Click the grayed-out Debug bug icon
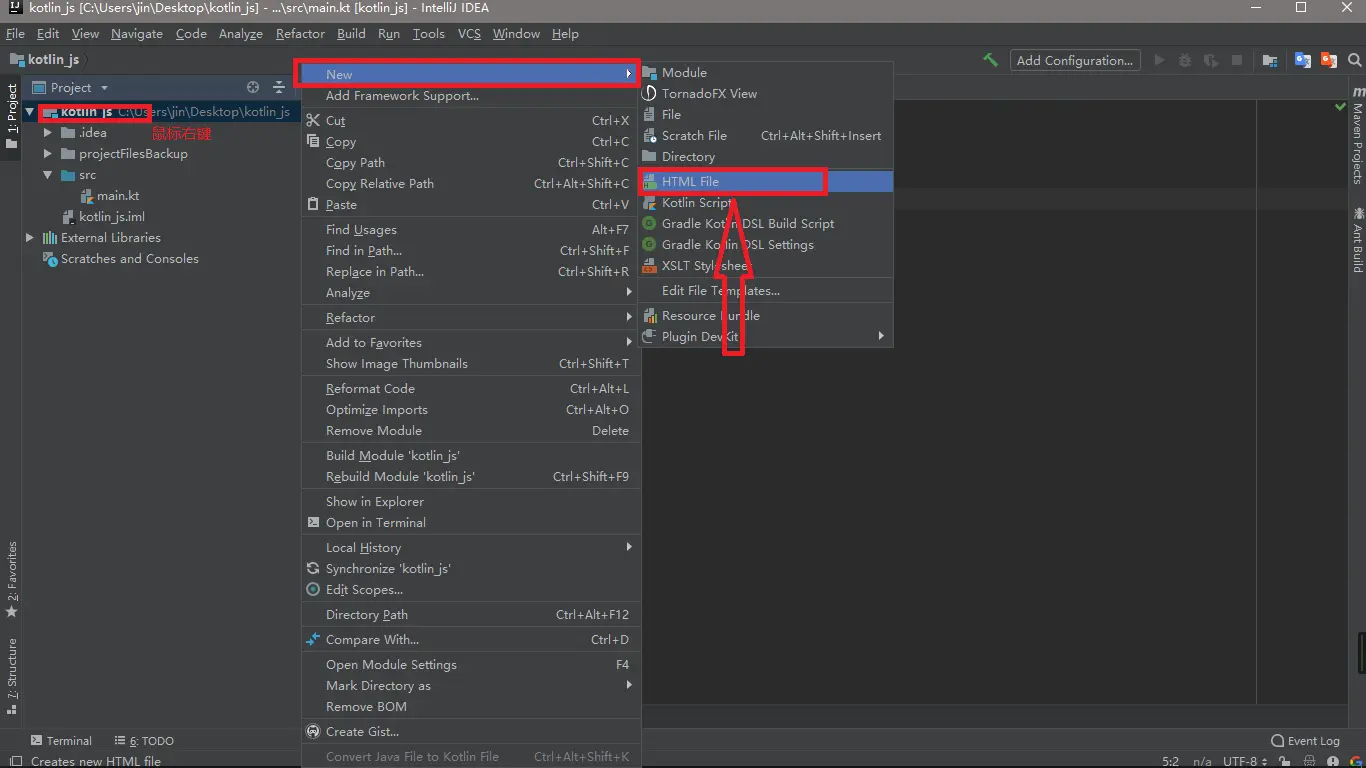This screenshot has height=768, width=1366. pos(1185,60)
